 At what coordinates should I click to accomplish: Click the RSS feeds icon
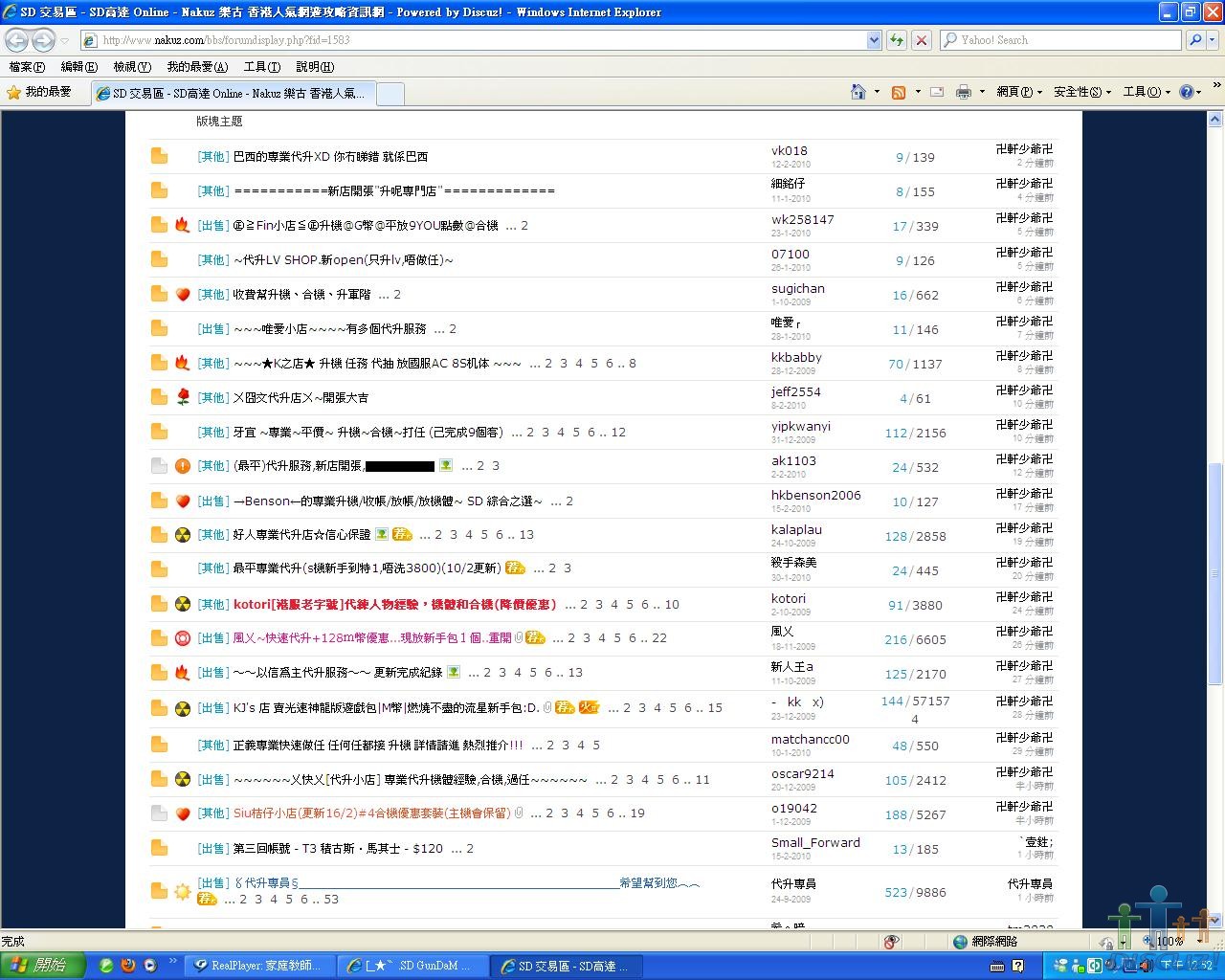[x=899, y=92]
